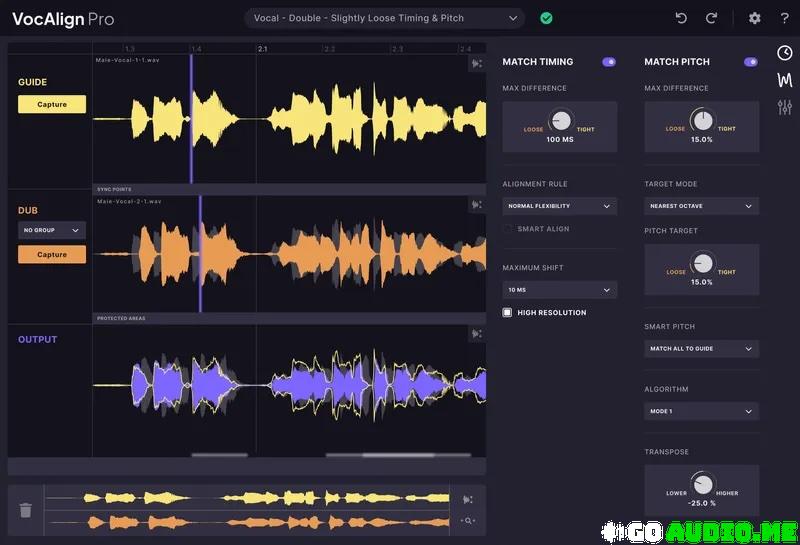800x545 pixels.
Task: Click the OUTPUT track label
Action: tap(37, 339)
